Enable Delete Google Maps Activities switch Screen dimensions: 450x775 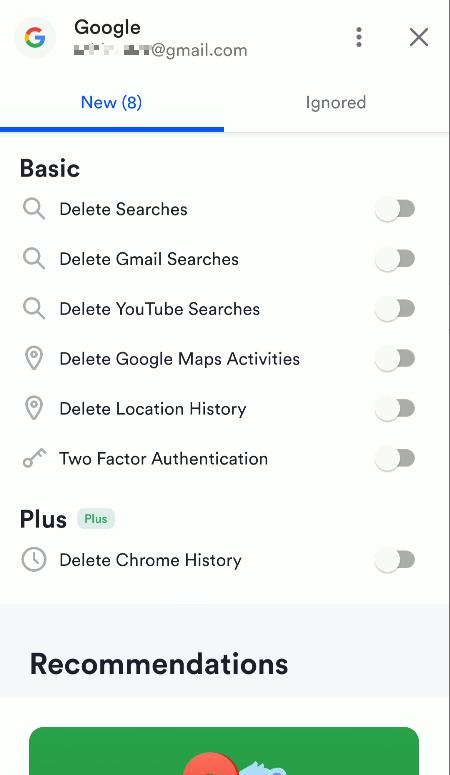(x=395, y=359)
